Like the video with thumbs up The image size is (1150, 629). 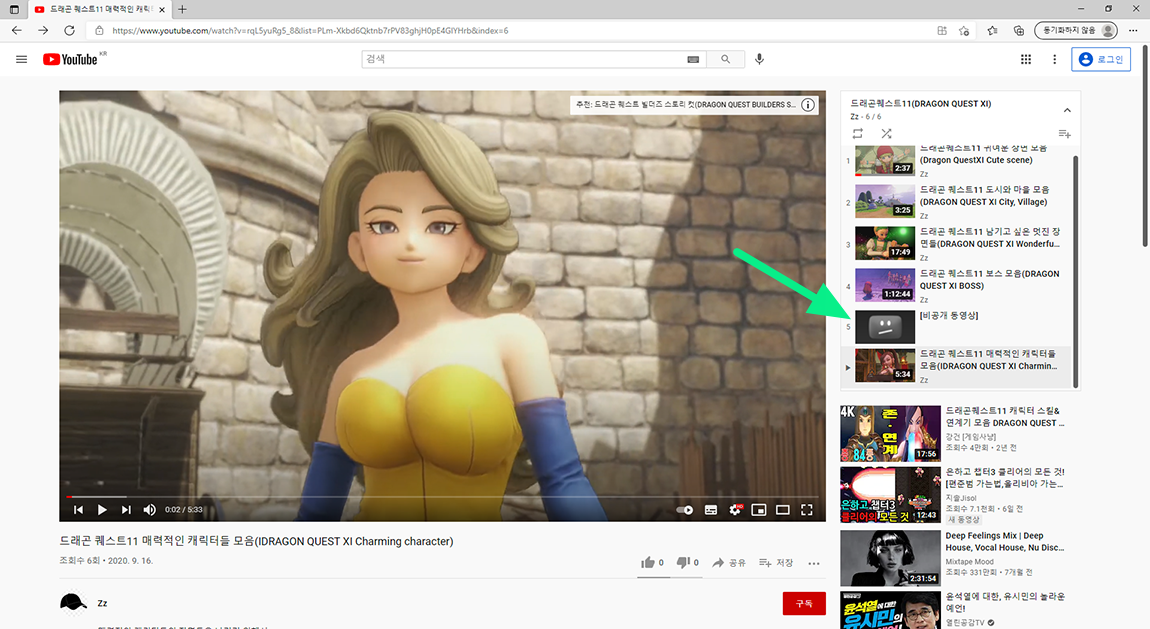[652, 563]
